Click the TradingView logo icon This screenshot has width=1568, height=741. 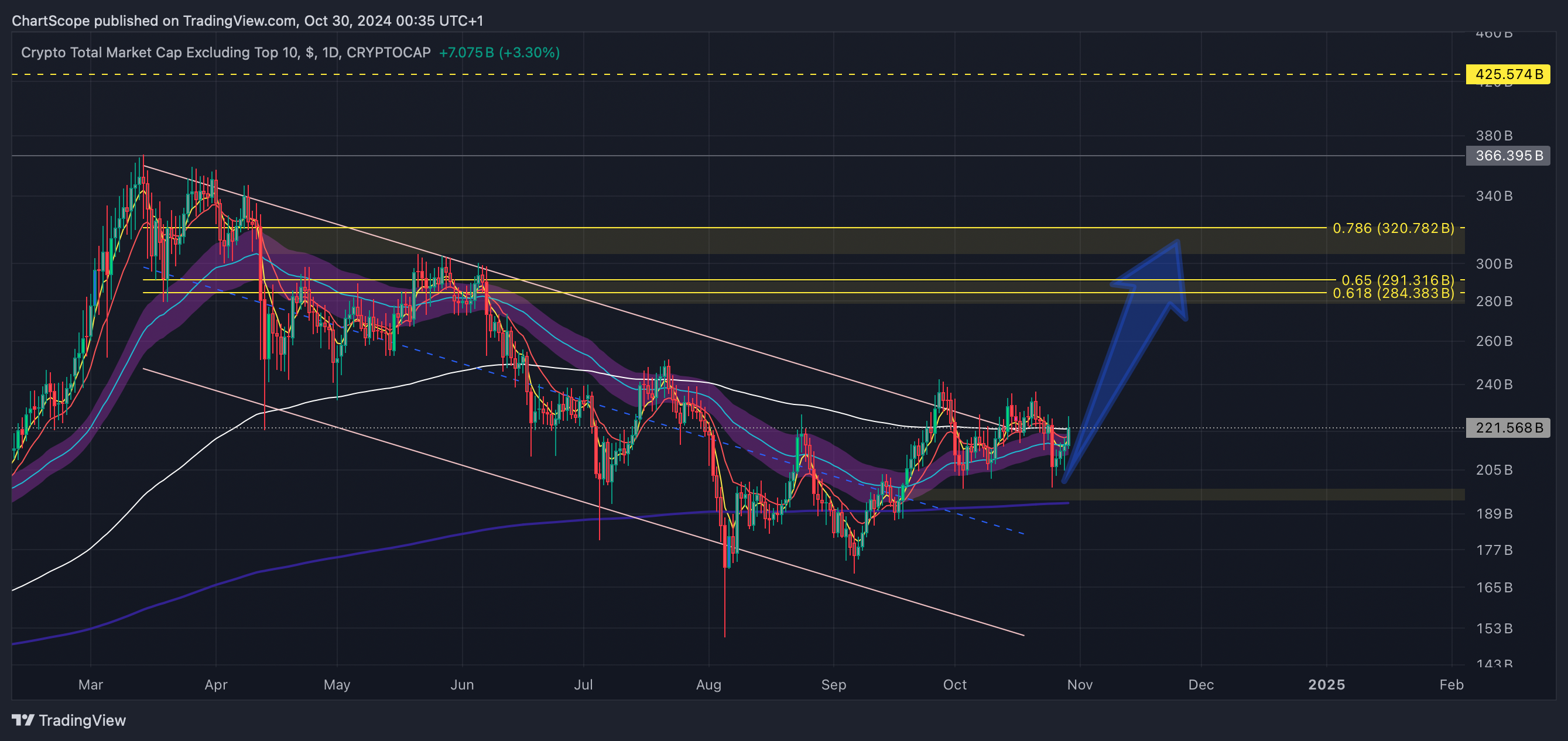click(23, 721)
